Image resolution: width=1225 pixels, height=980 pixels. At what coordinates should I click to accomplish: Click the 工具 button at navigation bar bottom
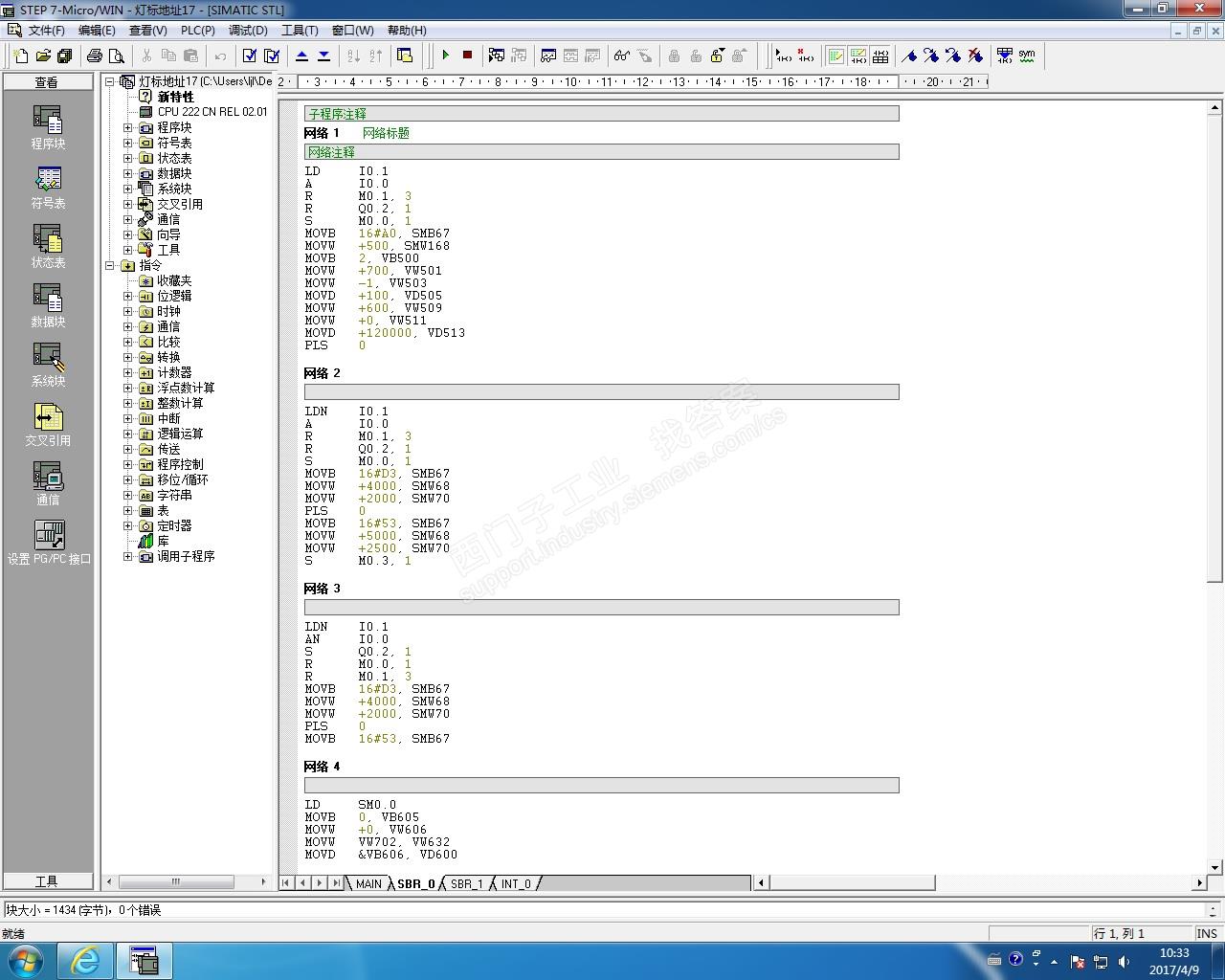point(48,881)
